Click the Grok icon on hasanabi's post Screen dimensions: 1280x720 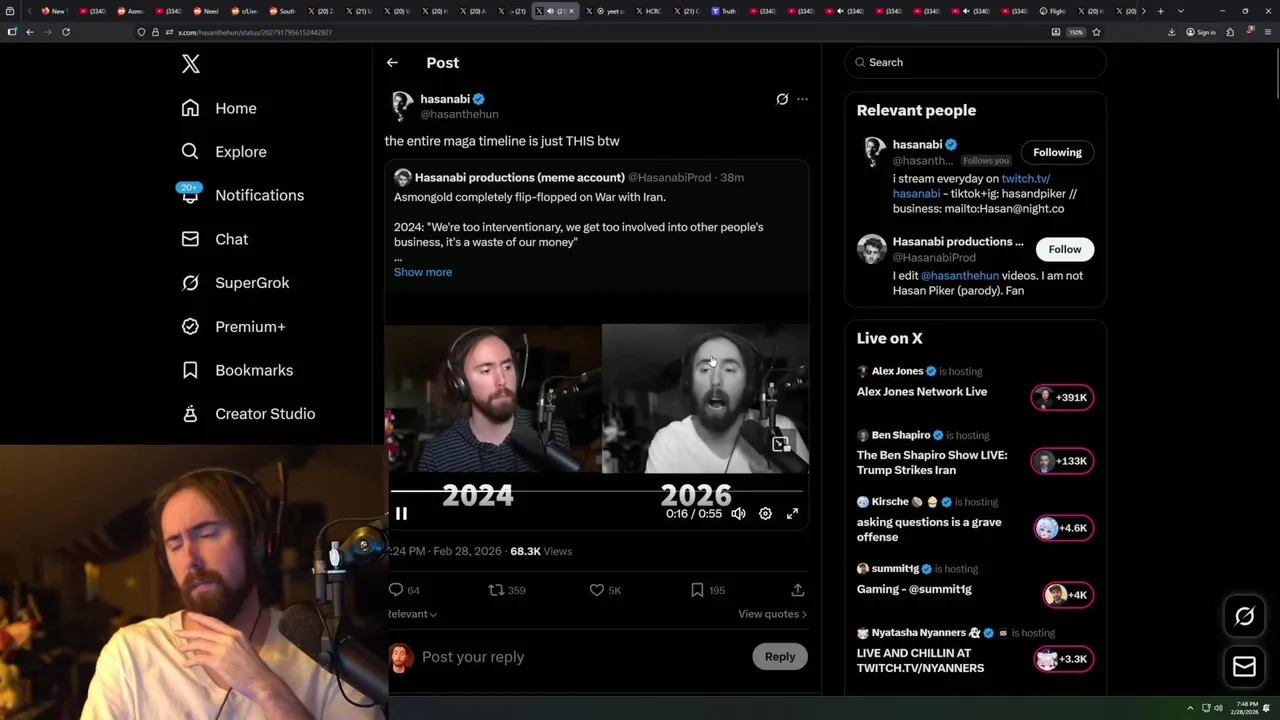(x=782, y=99)
